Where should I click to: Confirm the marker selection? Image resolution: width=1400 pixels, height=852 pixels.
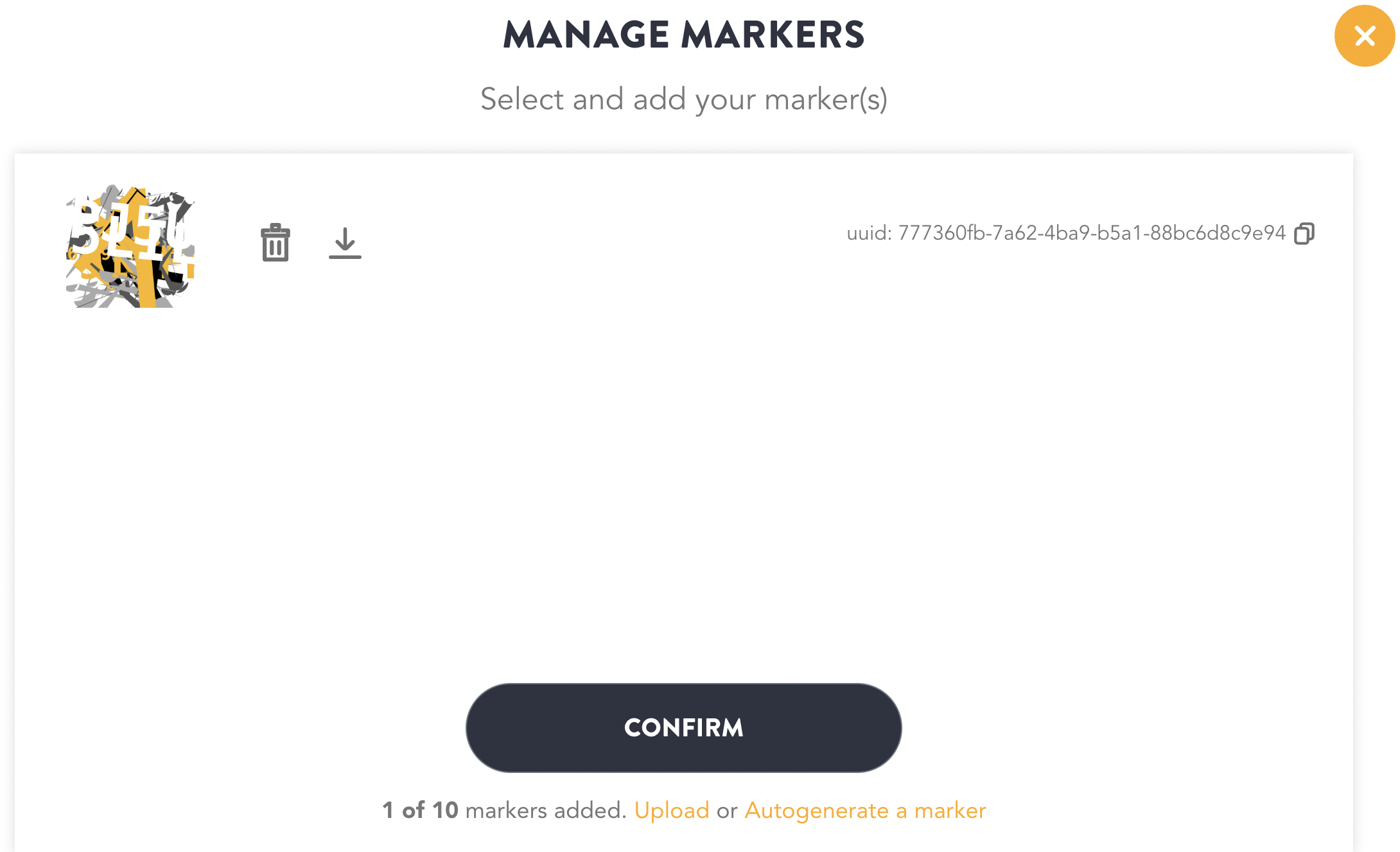[x=683, y=728]
